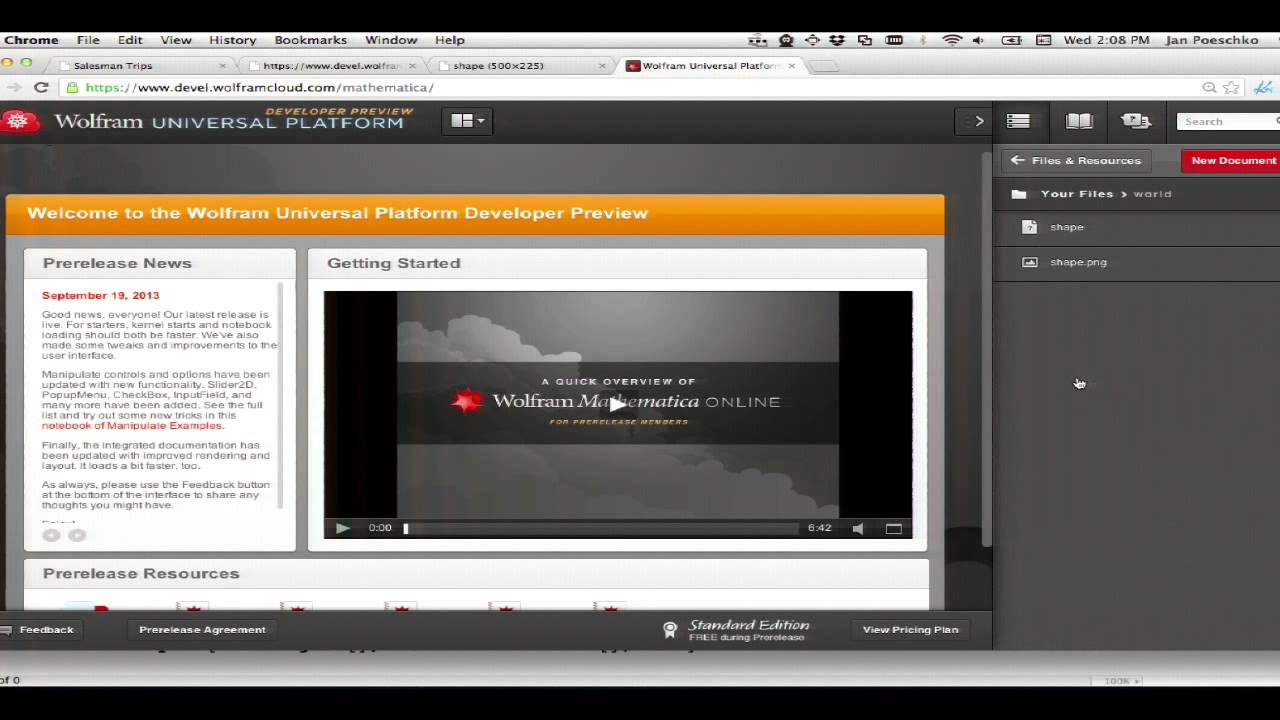Click the battery icon in menu bar

point(1013,40)
